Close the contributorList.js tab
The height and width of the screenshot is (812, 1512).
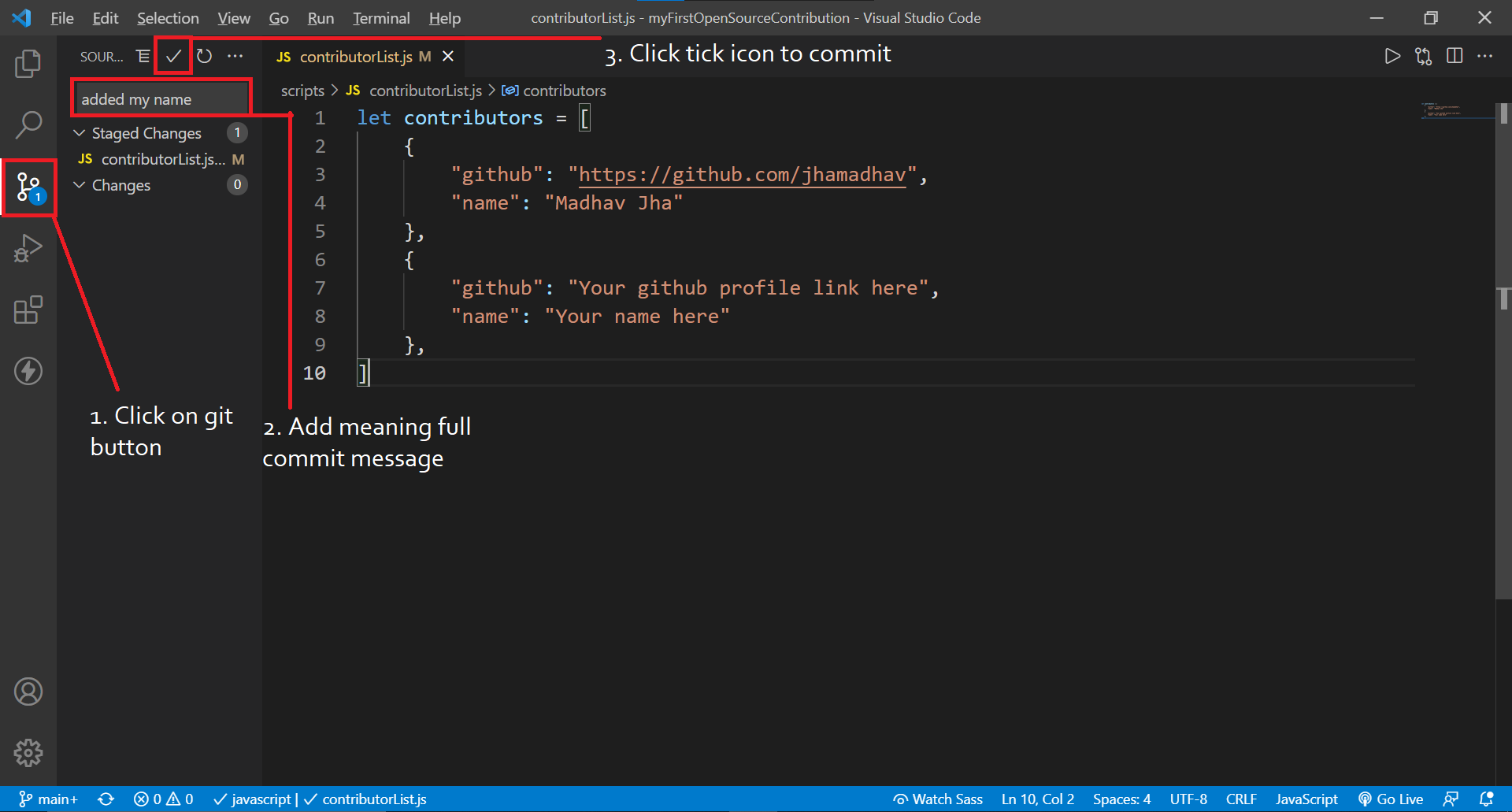point(448,57)
